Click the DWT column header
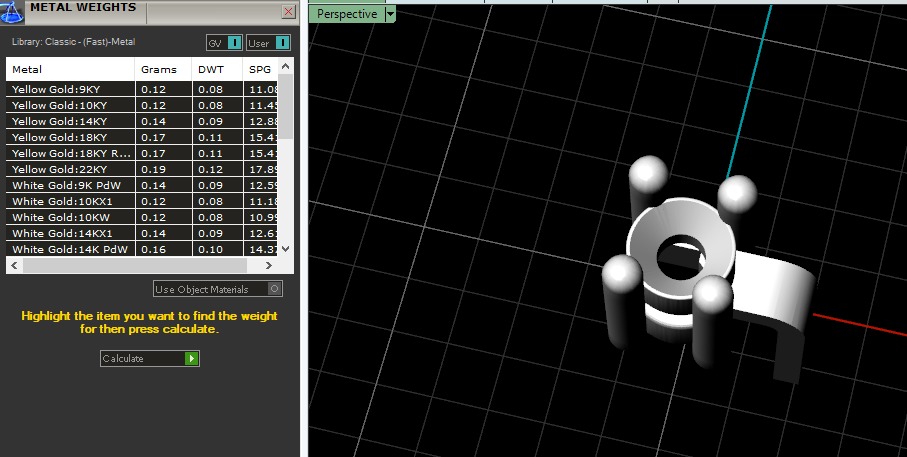 pyautogui.click(x=217, y=69)
